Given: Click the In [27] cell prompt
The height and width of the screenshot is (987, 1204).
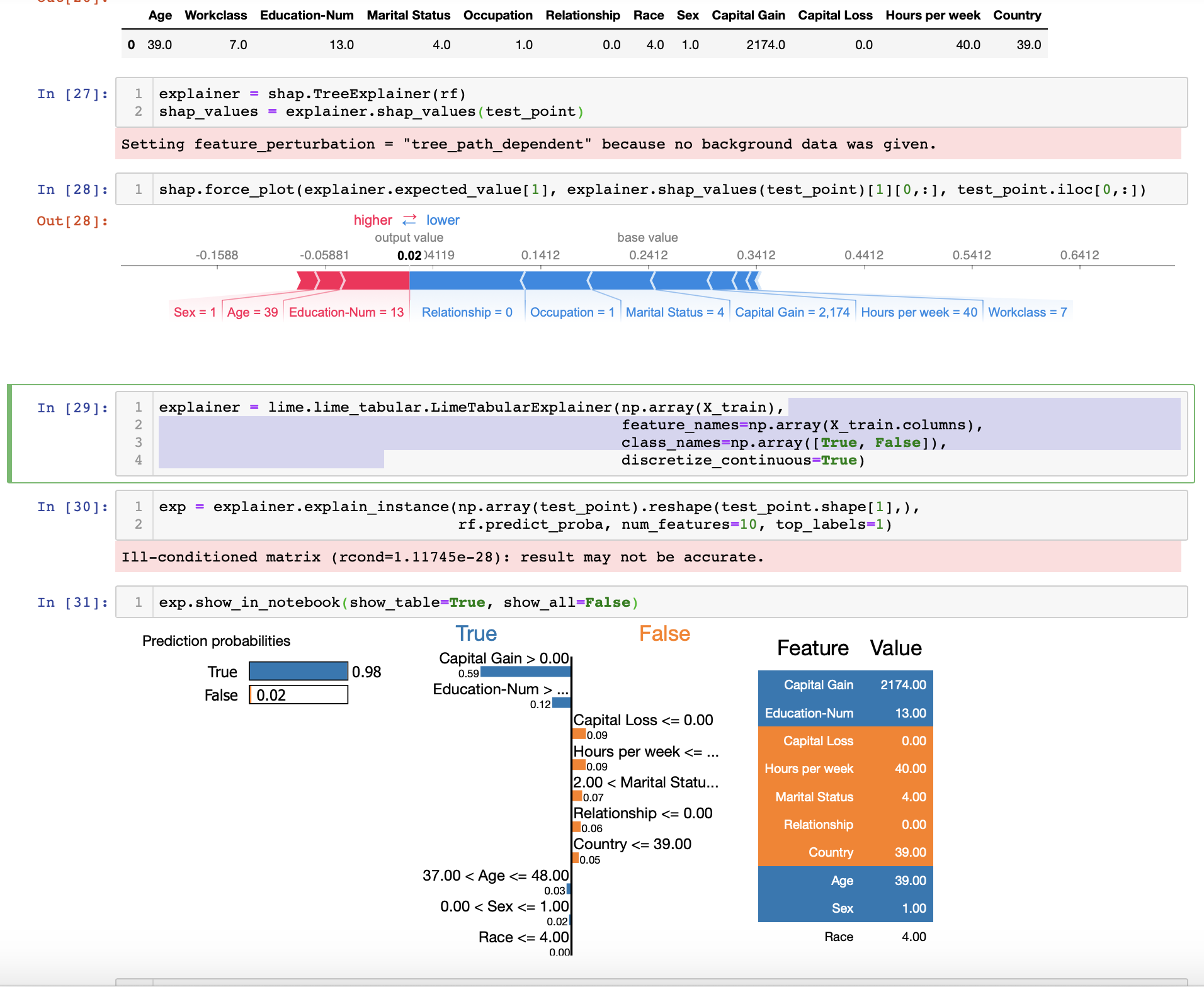Looking at the screenshot, I should 72,94.
